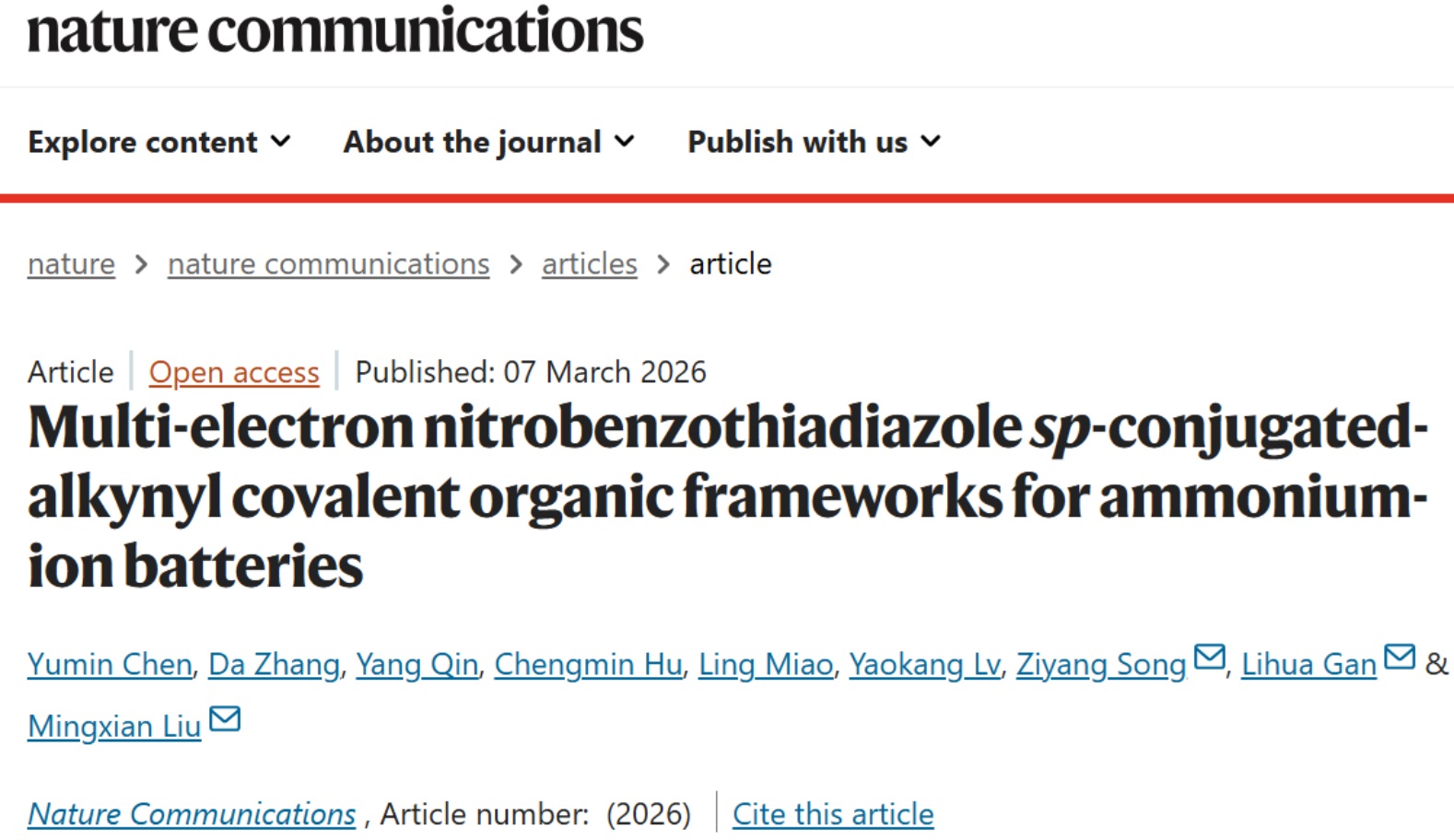Viewport: 1454px width, 840px height.
Task: Click author Yaokang Lv's name
Action: pos(924,664)
